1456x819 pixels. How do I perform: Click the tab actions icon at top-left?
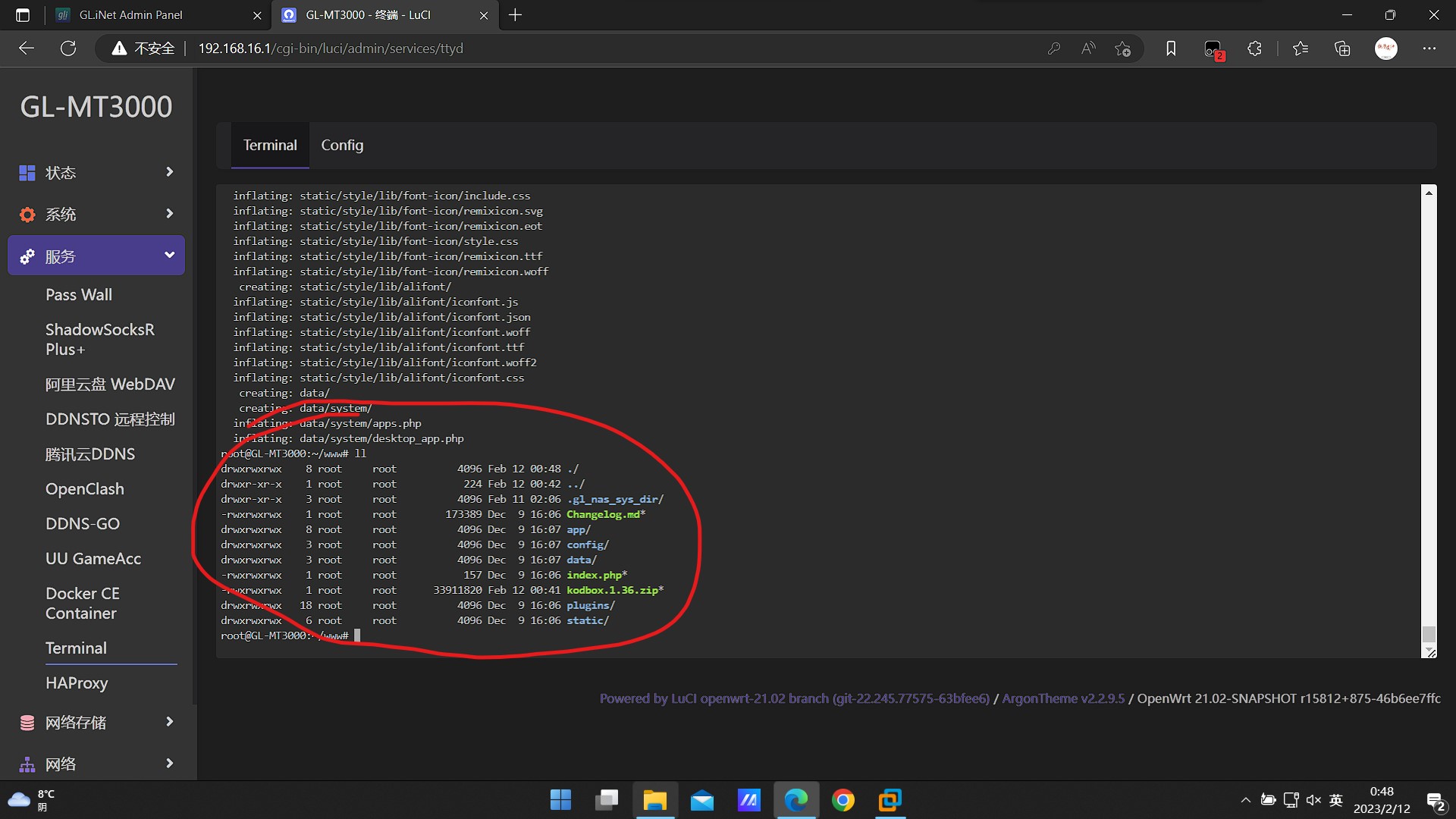(x=23, y=15)
